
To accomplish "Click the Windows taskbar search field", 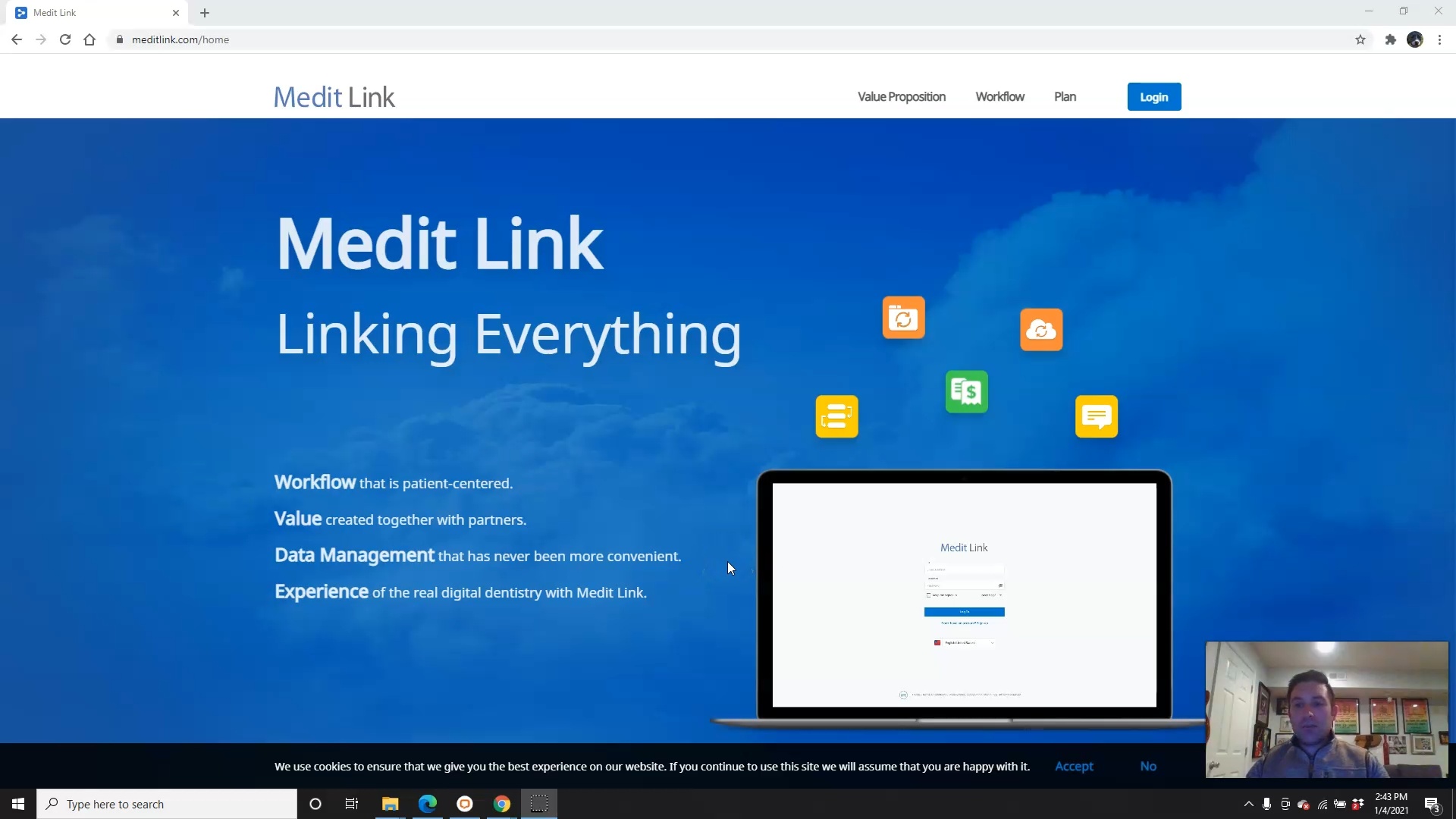I will click(167, 804).
